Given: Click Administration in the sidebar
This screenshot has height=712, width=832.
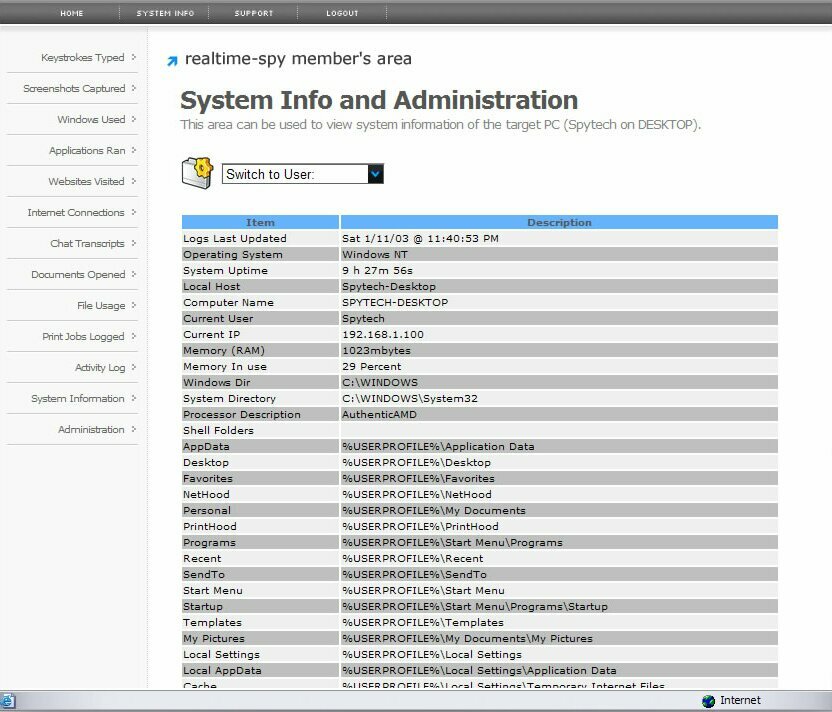Looking at the screenshot, I should coord(91,430).
